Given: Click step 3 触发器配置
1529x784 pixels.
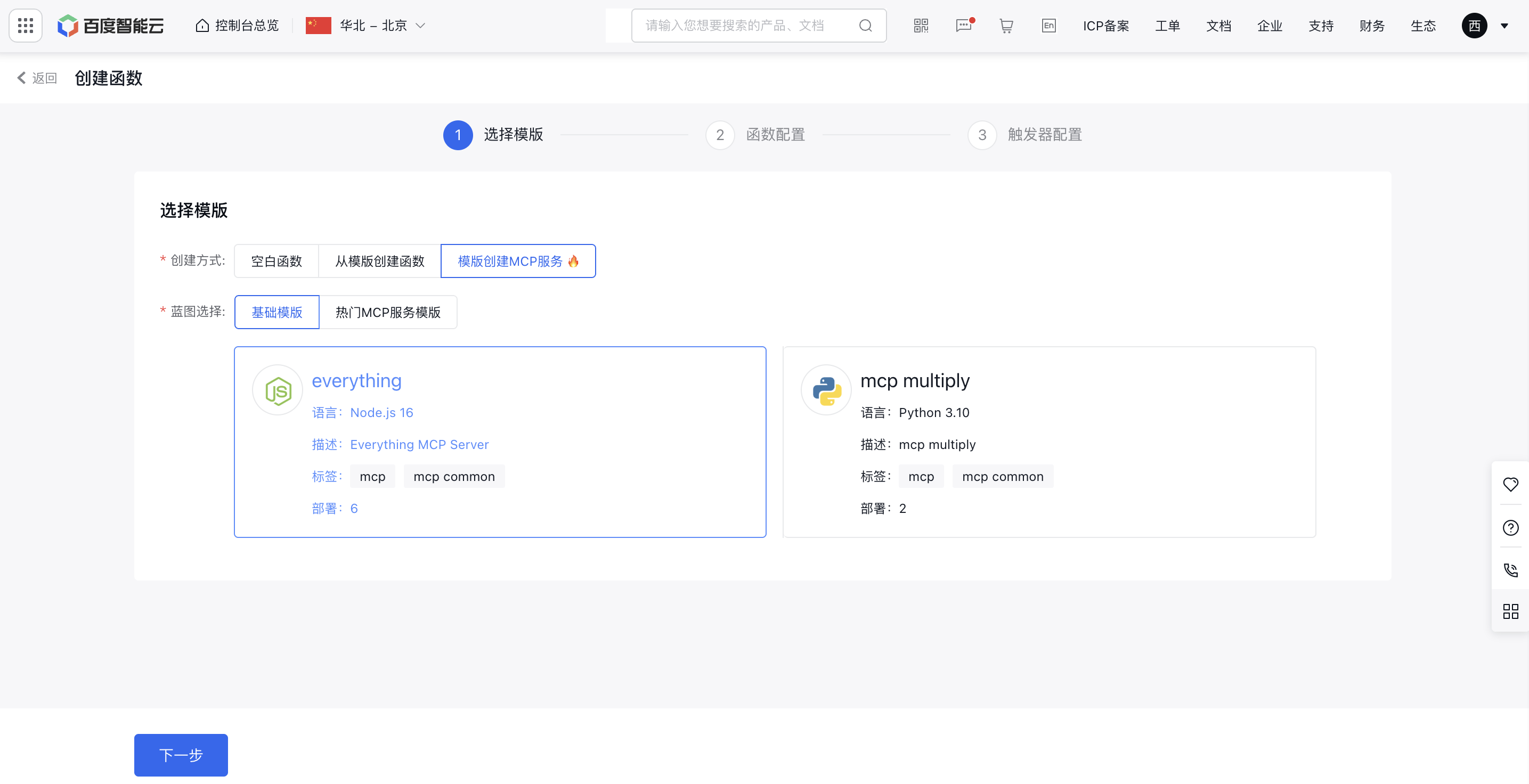Looking at the screenshot, I should click(1025, 135).
